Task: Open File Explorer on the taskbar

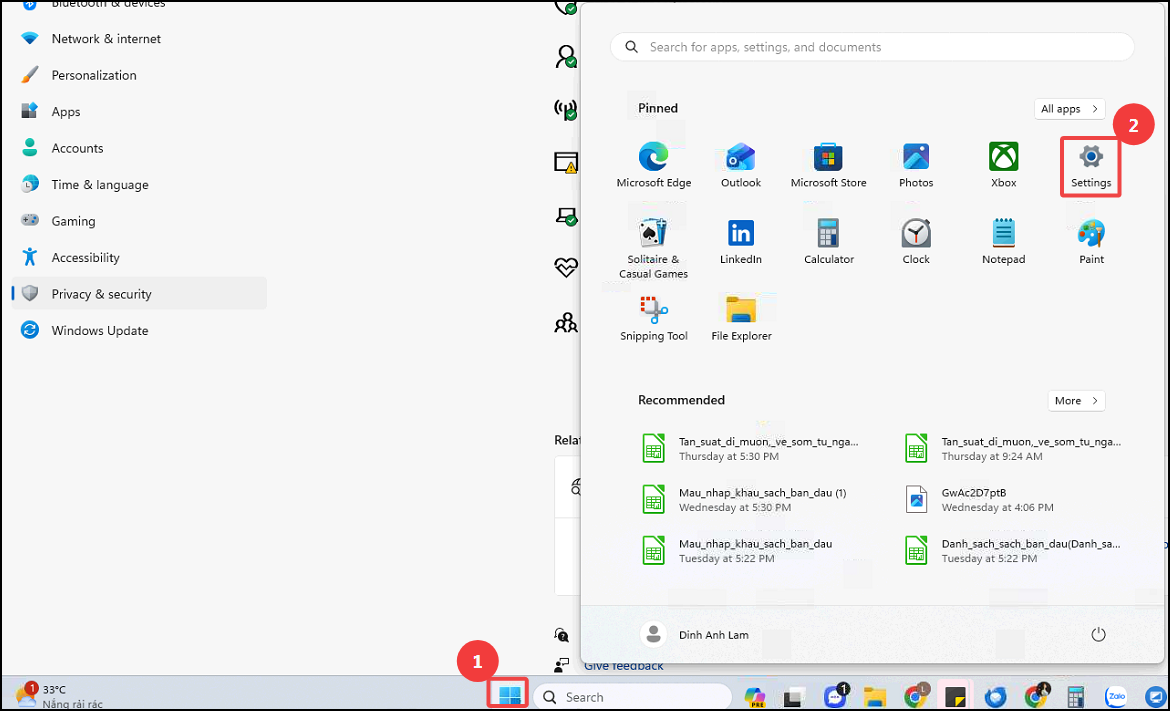Action: [x=875, y=698]
